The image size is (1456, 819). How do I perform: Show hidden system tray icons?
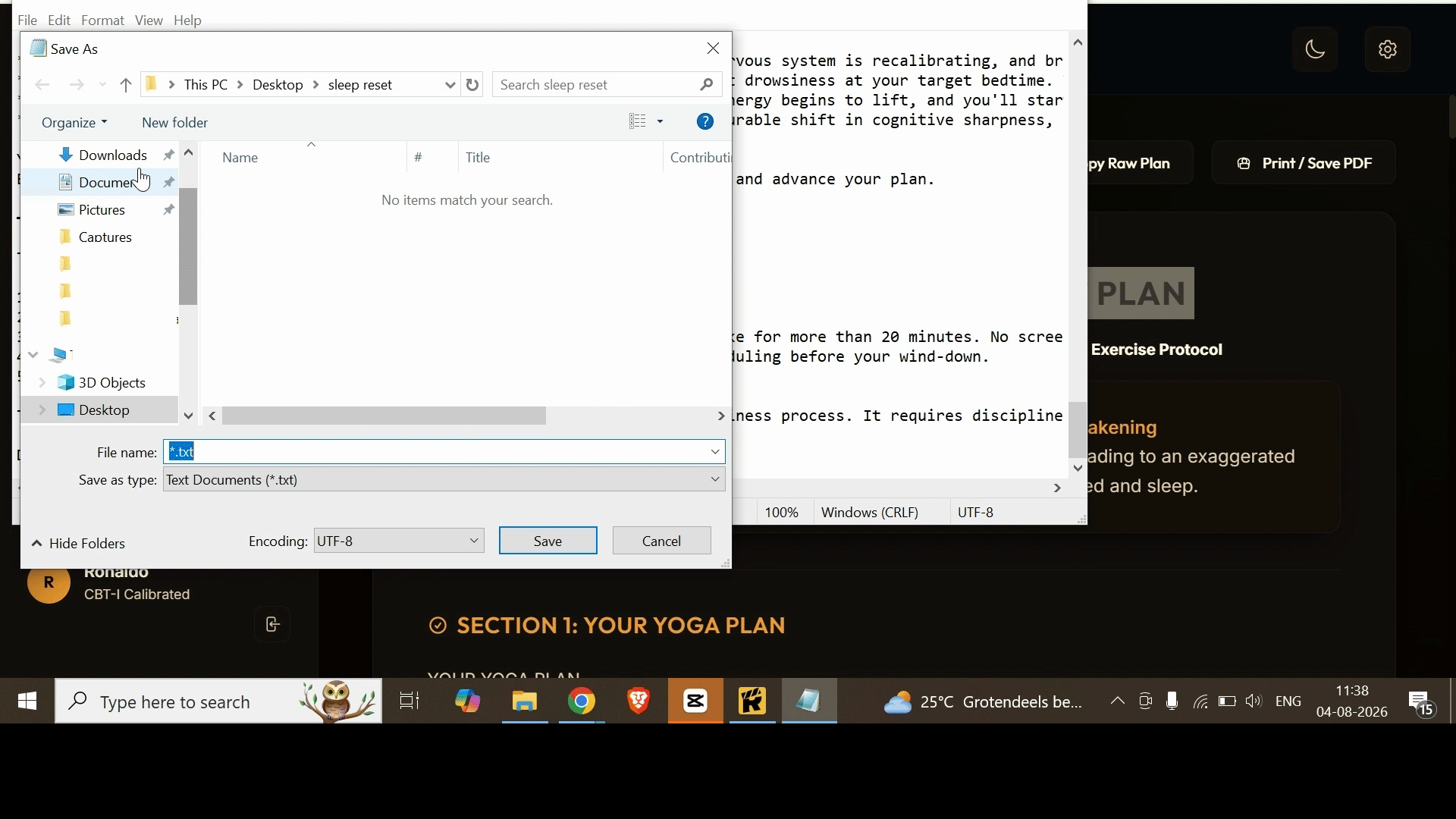(1117, 701)
